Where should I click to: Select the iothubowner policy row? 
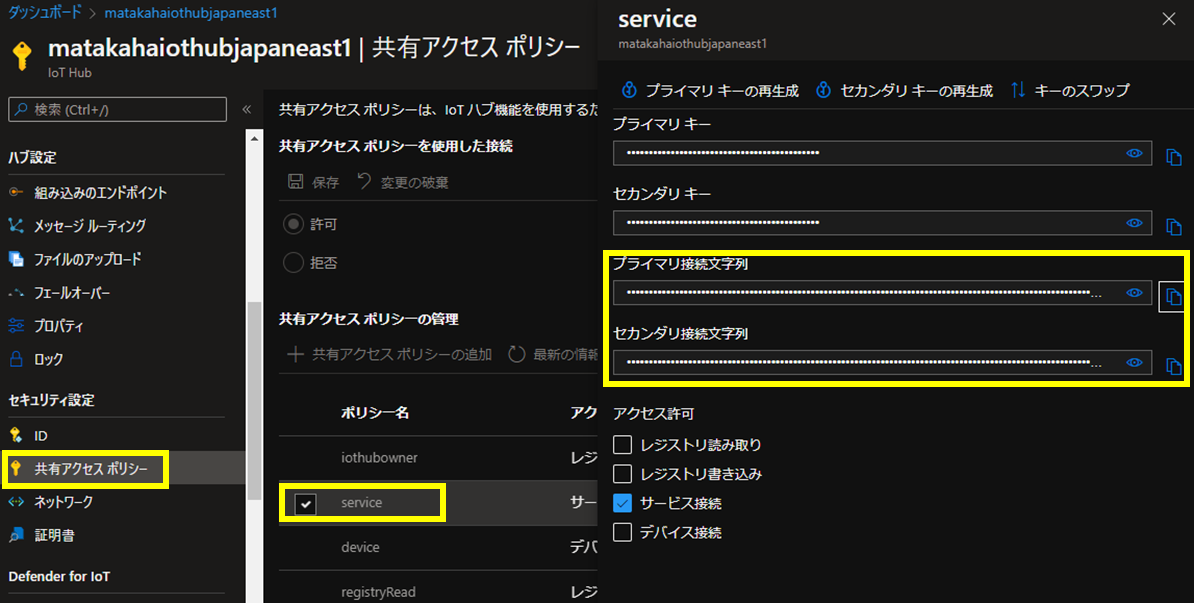coord(438,458)
